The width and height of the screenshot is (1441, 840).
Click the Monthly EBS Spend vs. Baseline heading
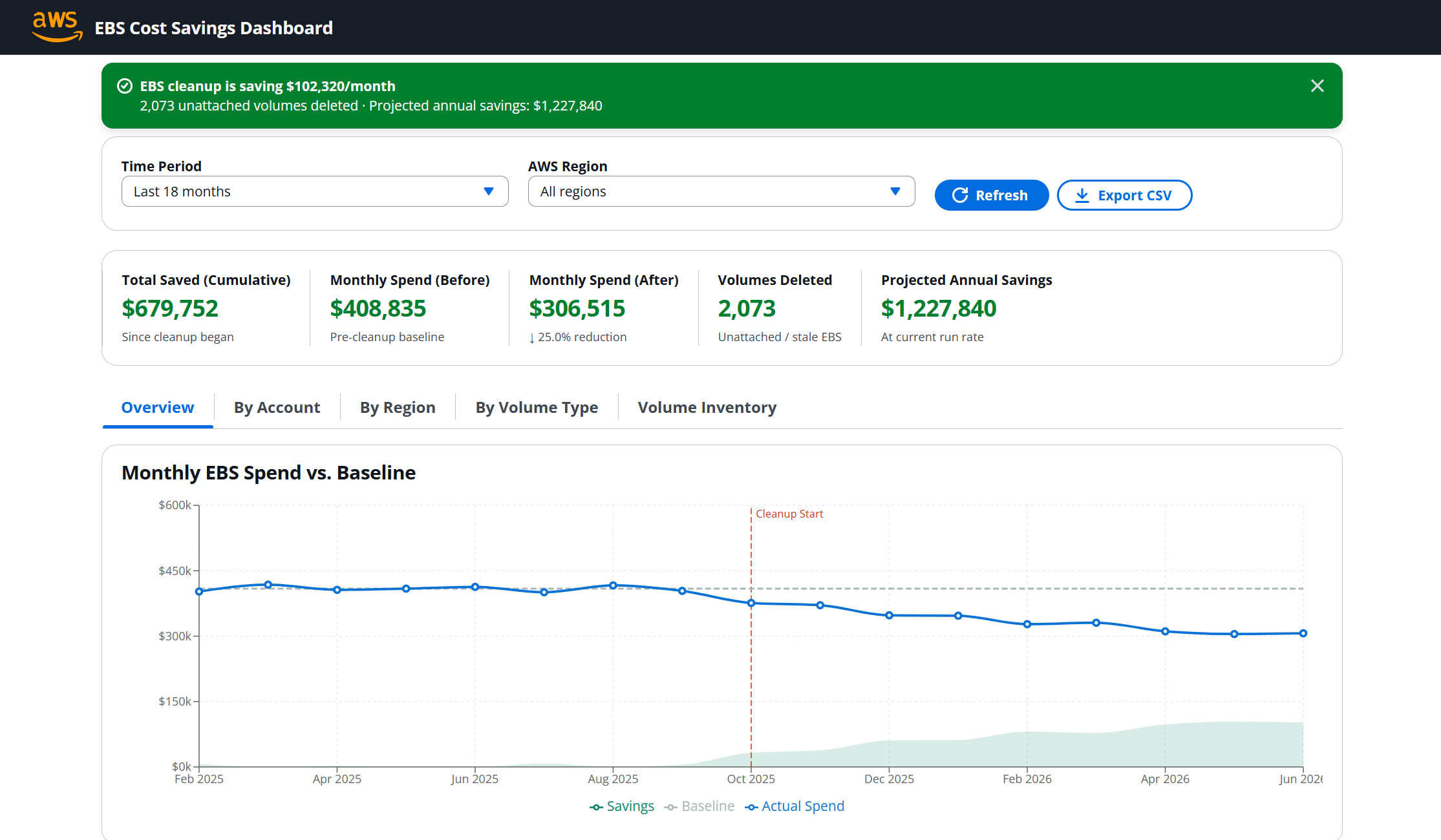[268, 473]
